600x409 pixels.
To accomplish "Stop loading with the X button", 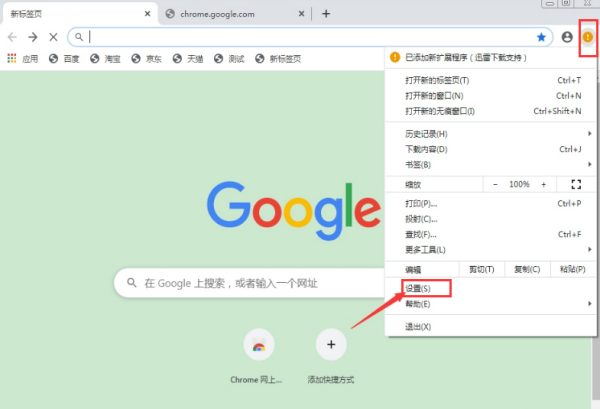I will point(54,37).
